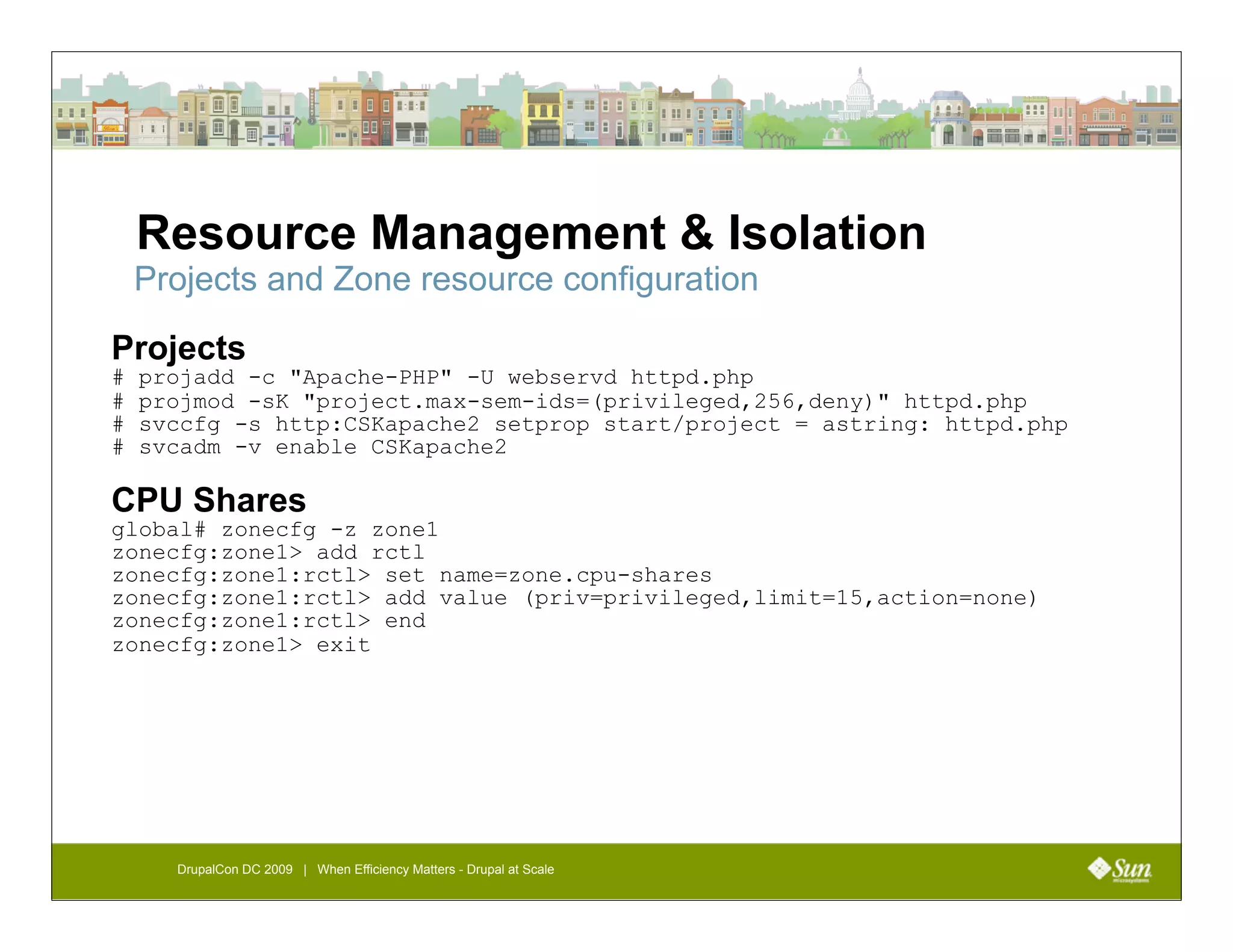Click the projmod max-sem-ids command line
The image size is (1233, 952).
pyautogui.click(x=570, y=401)
